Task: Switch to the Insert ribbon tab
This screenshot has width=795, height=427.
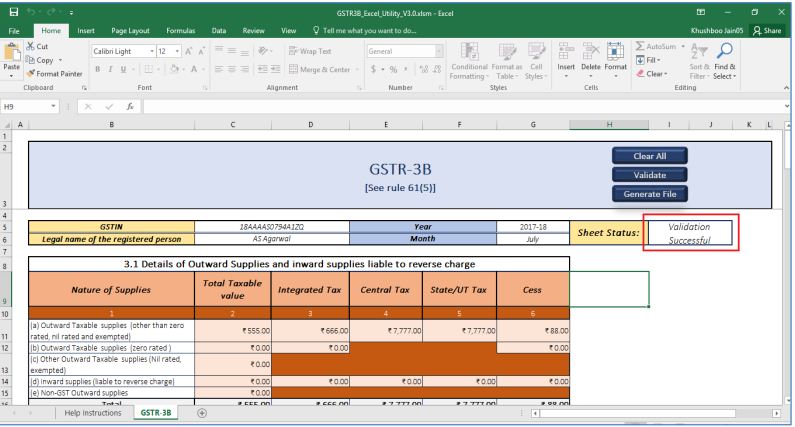Action: point(86,31)
